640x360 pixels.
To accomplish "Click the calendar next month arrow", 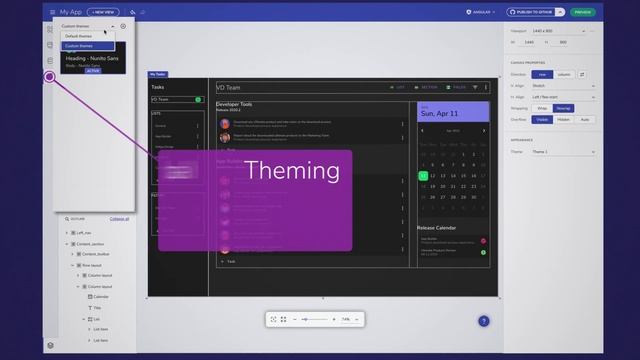I will click(484, 131).
